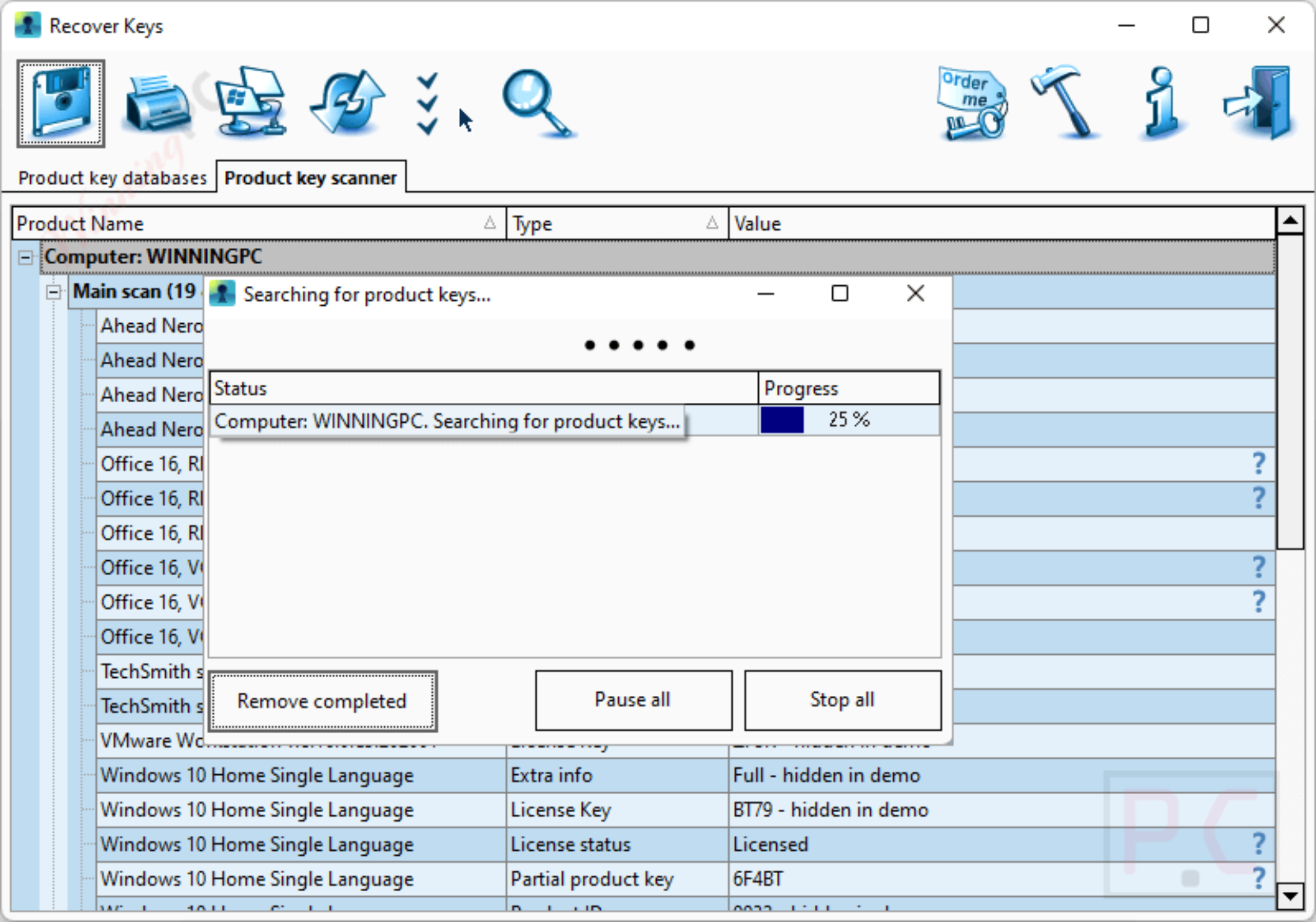Viewport: 1316px width, 922px height.
Task: Click scrollbar down arrow in main list
Action: 1290,896
